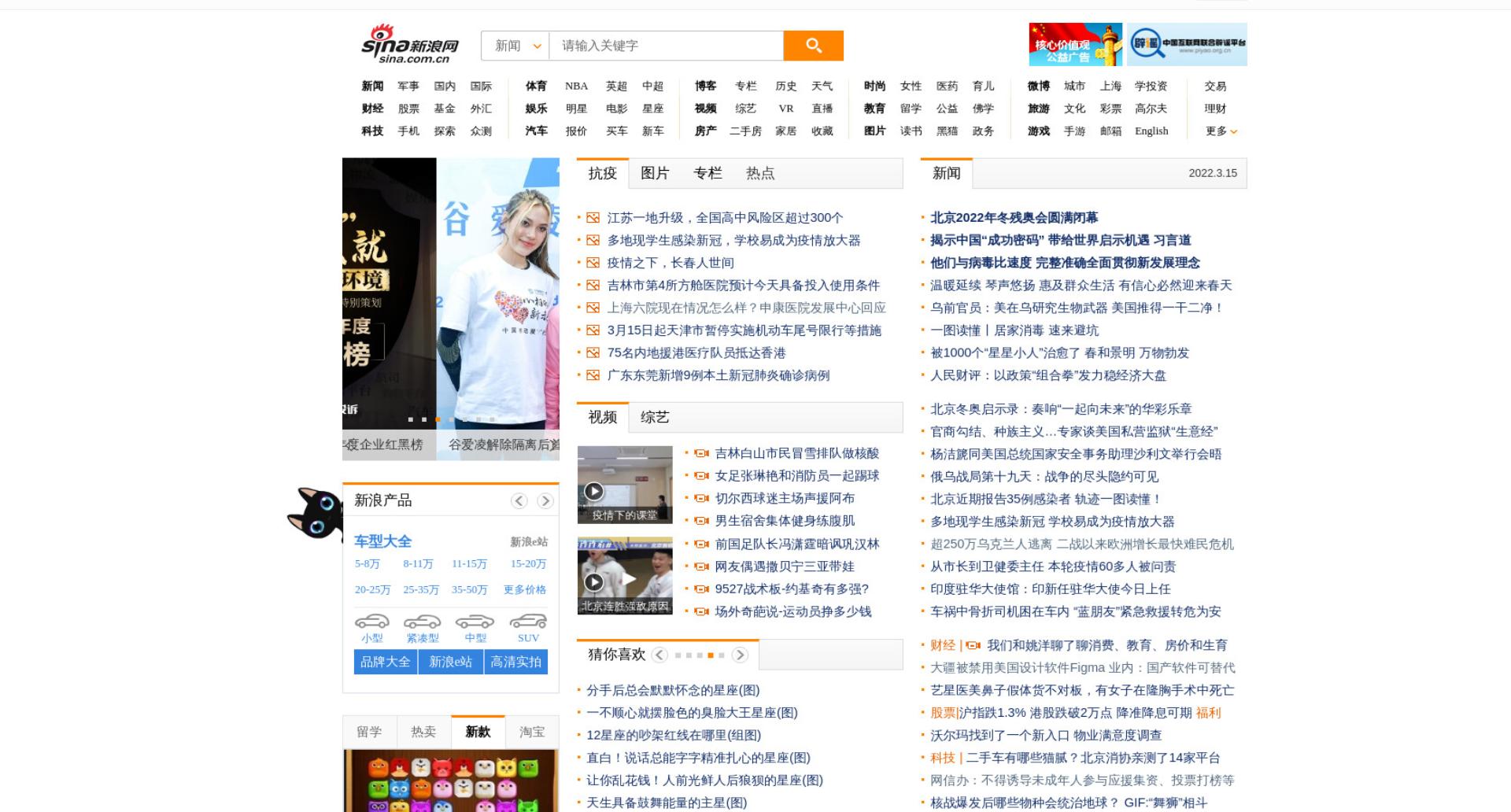Image resolution: width=1511 pixels, height=812 pixels.
Task: Open the 财经 navigation link
Action: 372,109
